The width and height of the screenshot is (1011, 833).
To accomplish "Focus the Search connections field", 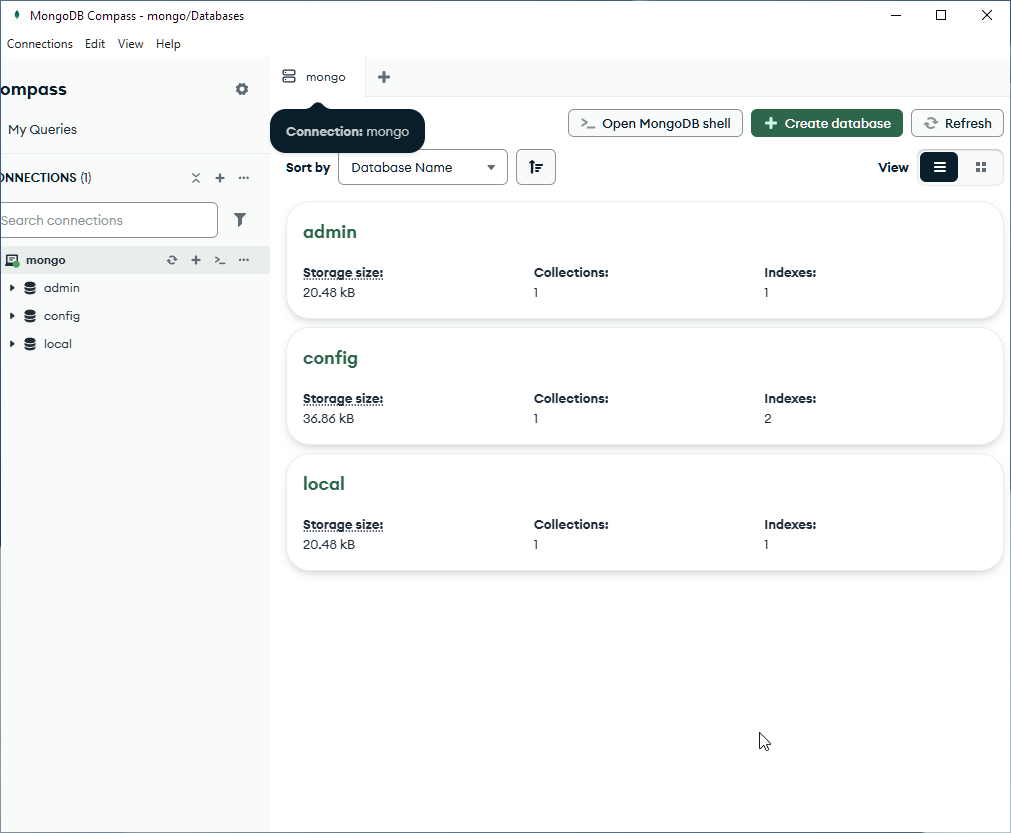I will [108, 220].
